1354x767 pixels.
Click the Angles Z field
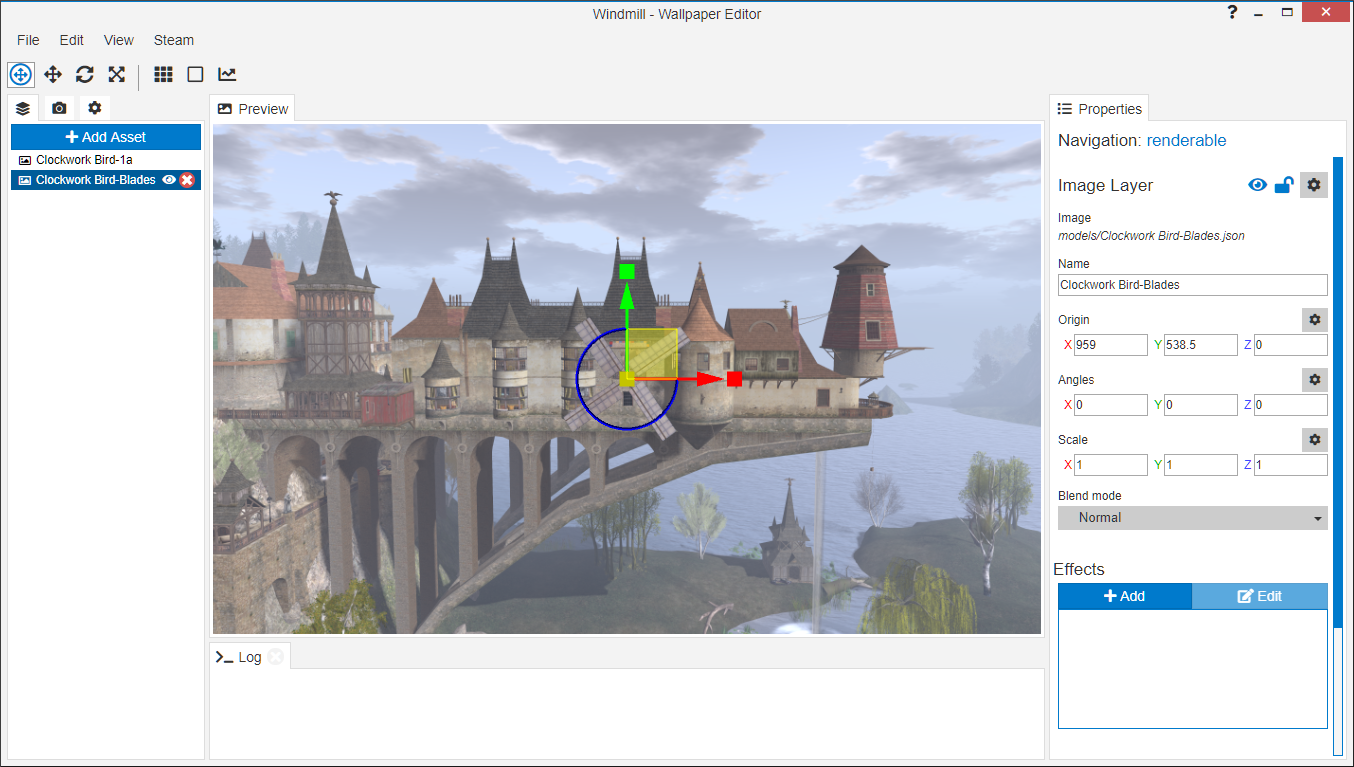tap(1291, 405)
